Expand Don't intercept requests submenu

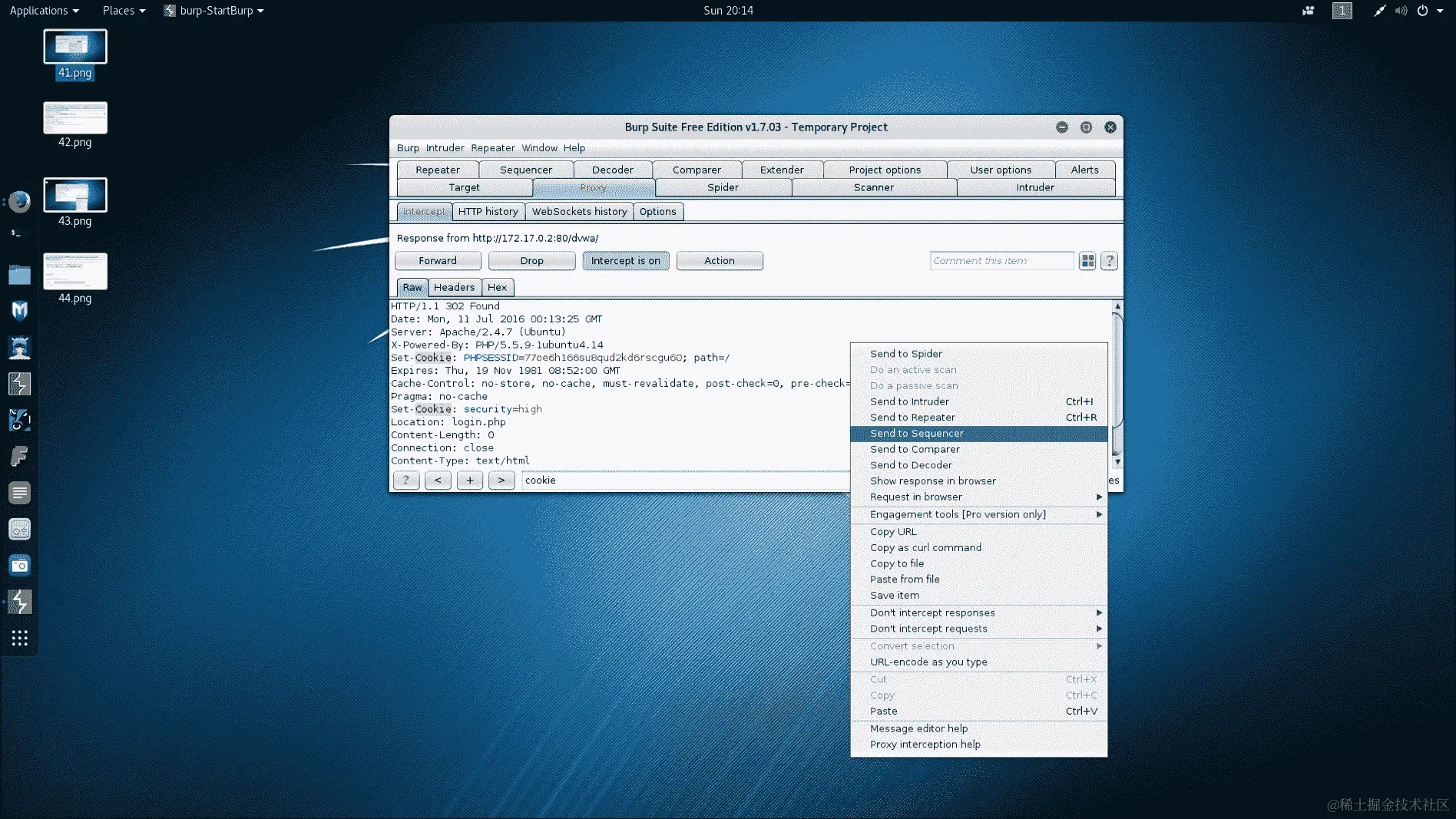tap(979, 629)
